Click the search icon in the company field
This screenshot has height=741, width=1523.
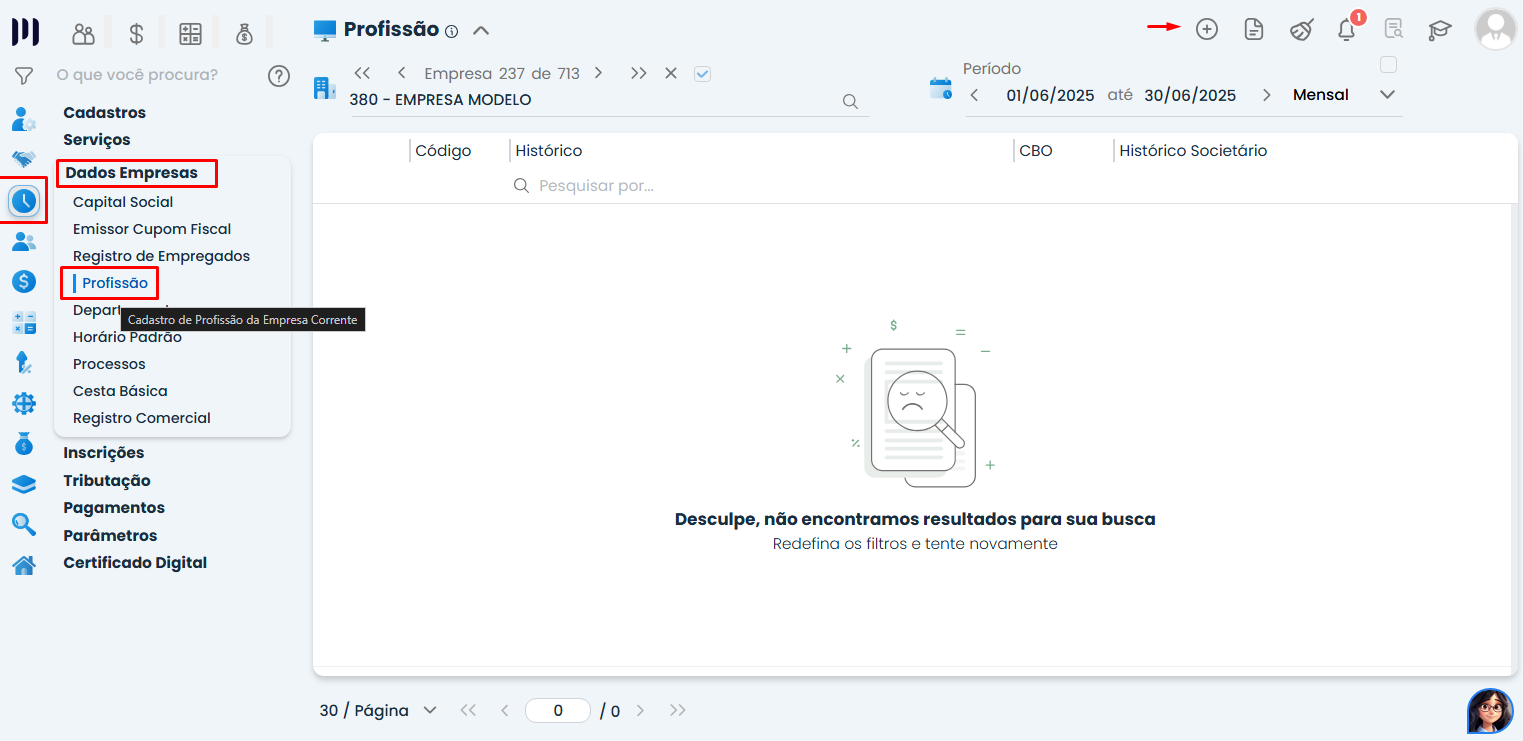point(850,101)
